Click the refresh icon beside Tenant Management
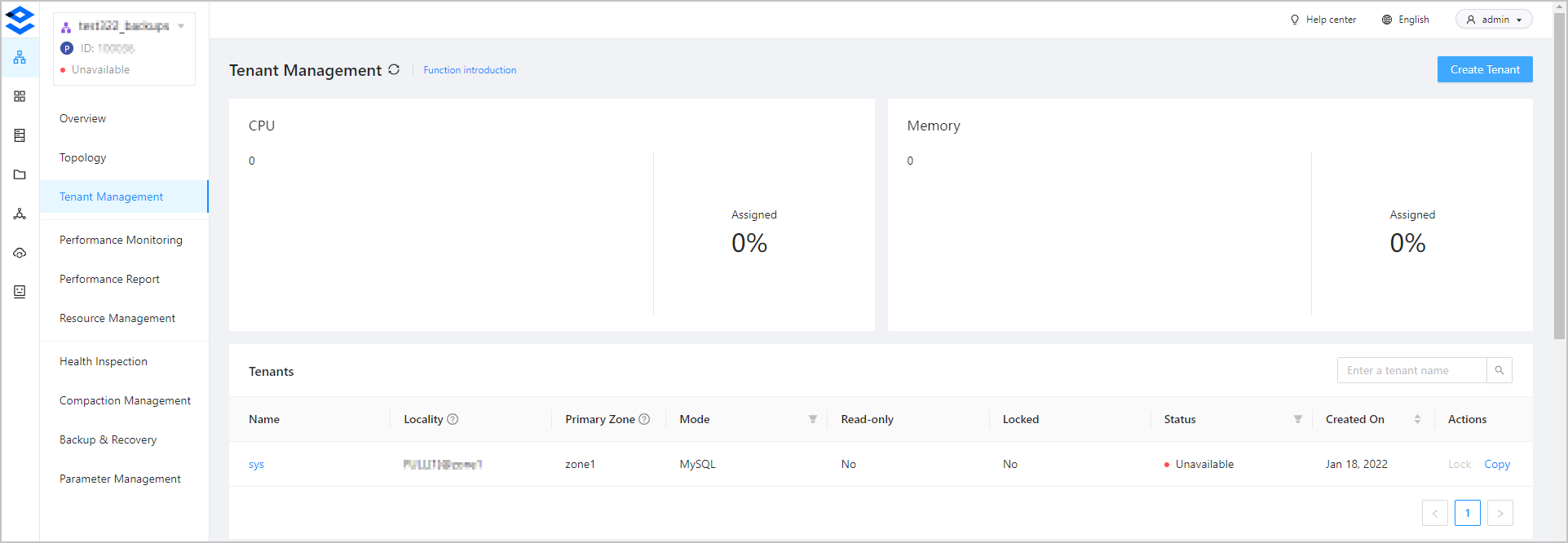 [394, 70]
